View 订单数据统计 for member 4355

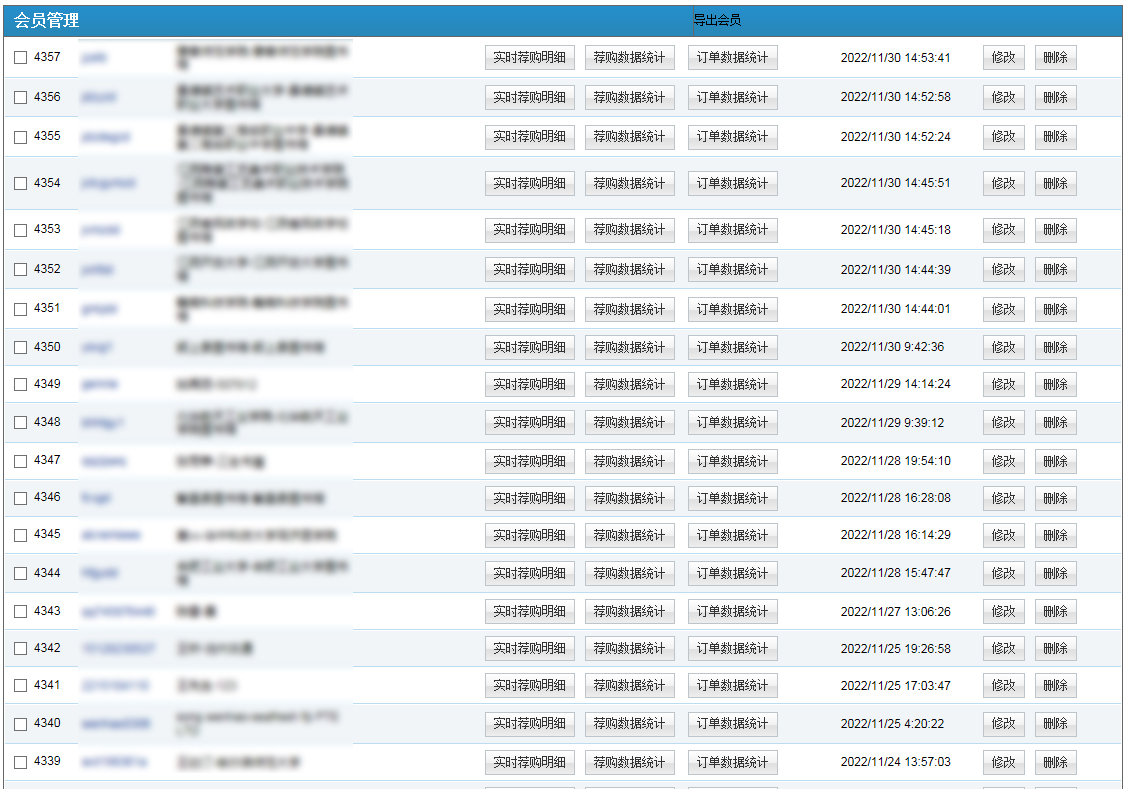(732, 137)
